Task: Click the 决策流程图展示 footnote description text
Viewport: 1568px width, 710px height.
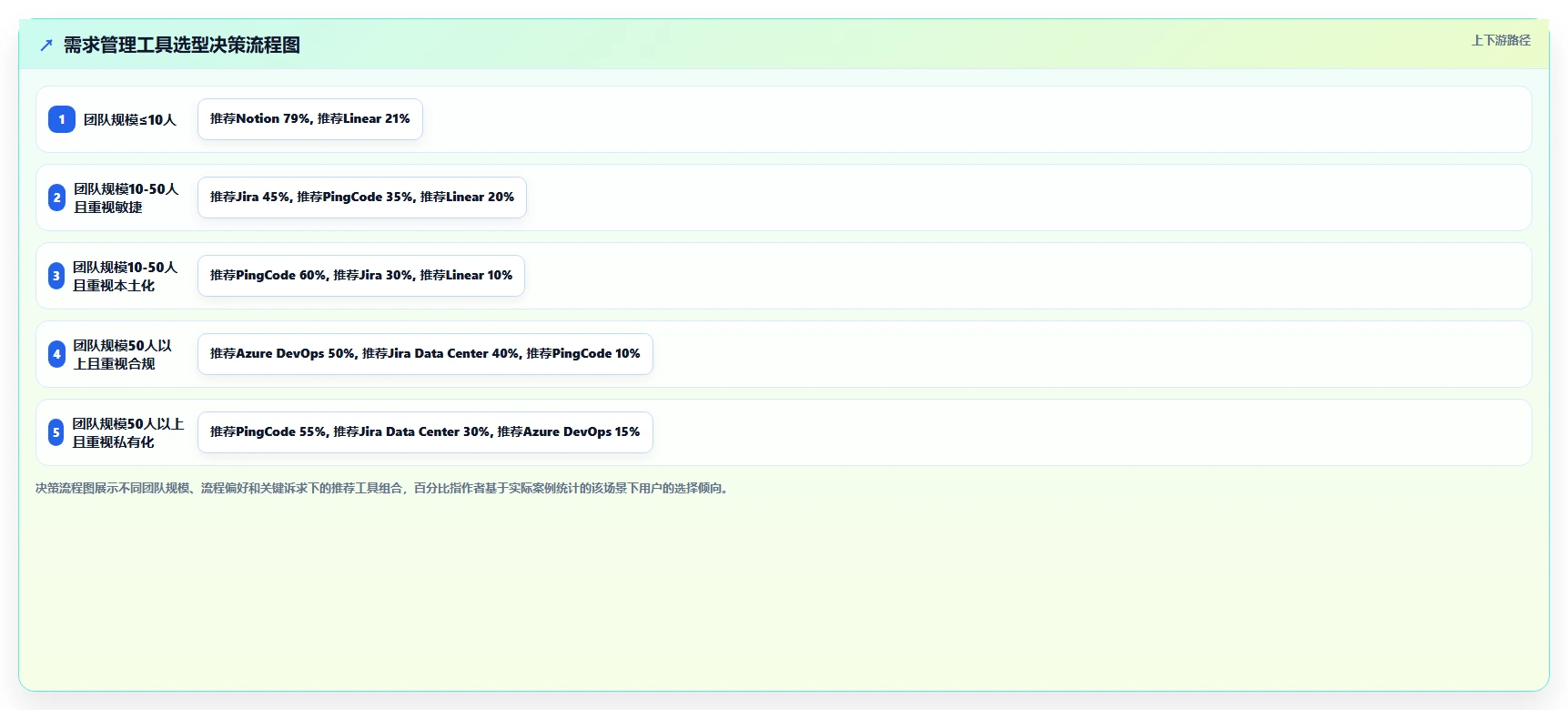Action: coord(383,488)
